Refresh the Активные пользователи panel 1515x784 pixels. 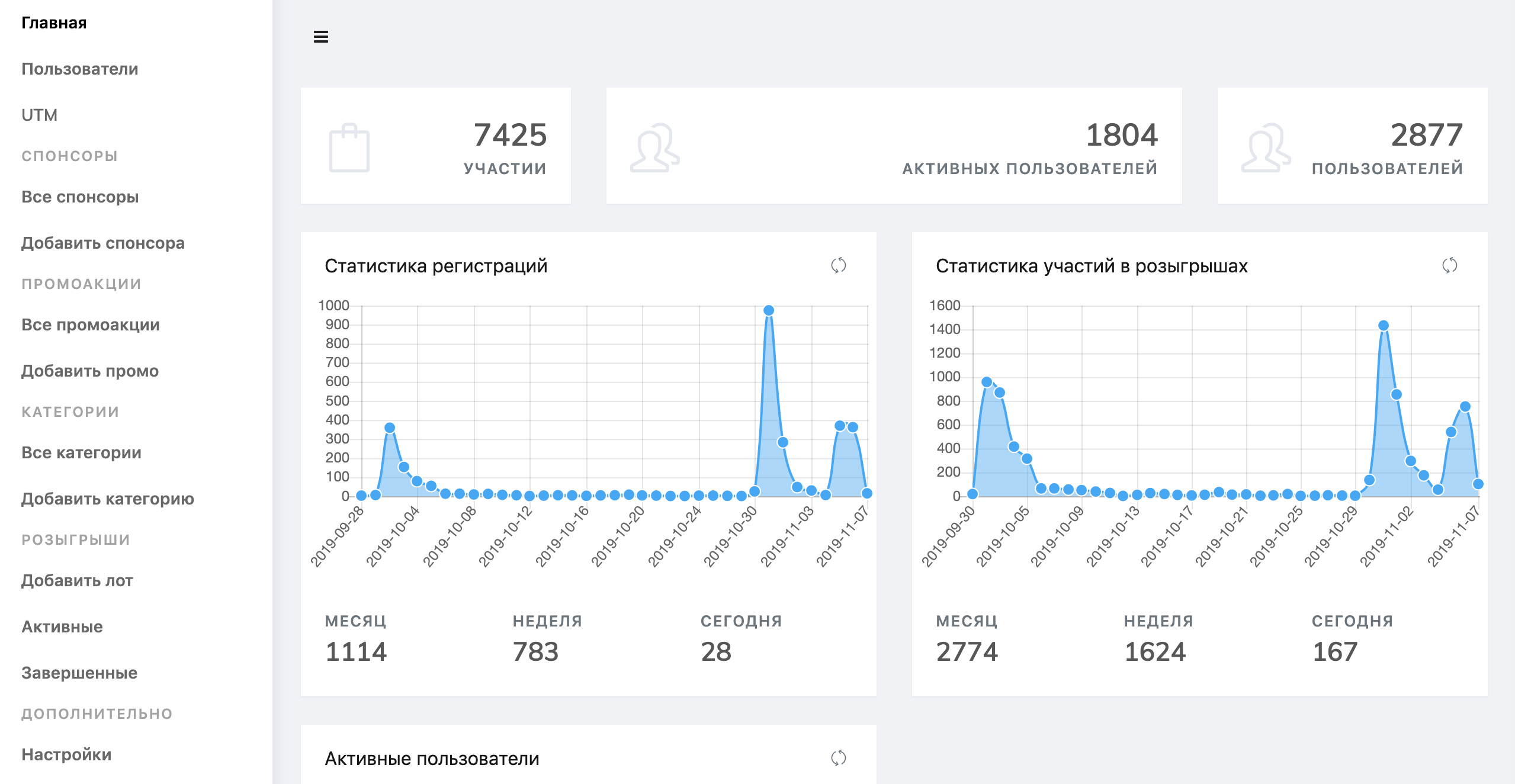[x=838, y=757]
